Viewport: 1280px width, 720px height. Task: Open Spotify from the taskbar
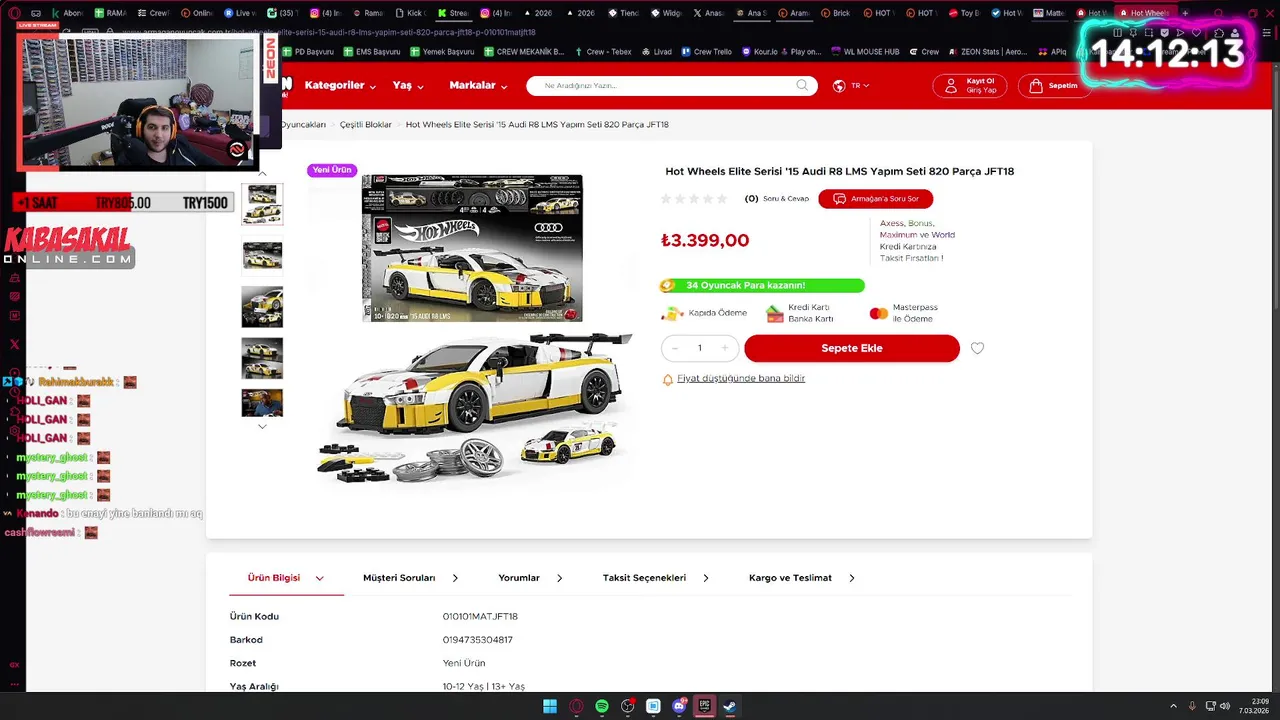pyautogui.click(x=602, y=706)
